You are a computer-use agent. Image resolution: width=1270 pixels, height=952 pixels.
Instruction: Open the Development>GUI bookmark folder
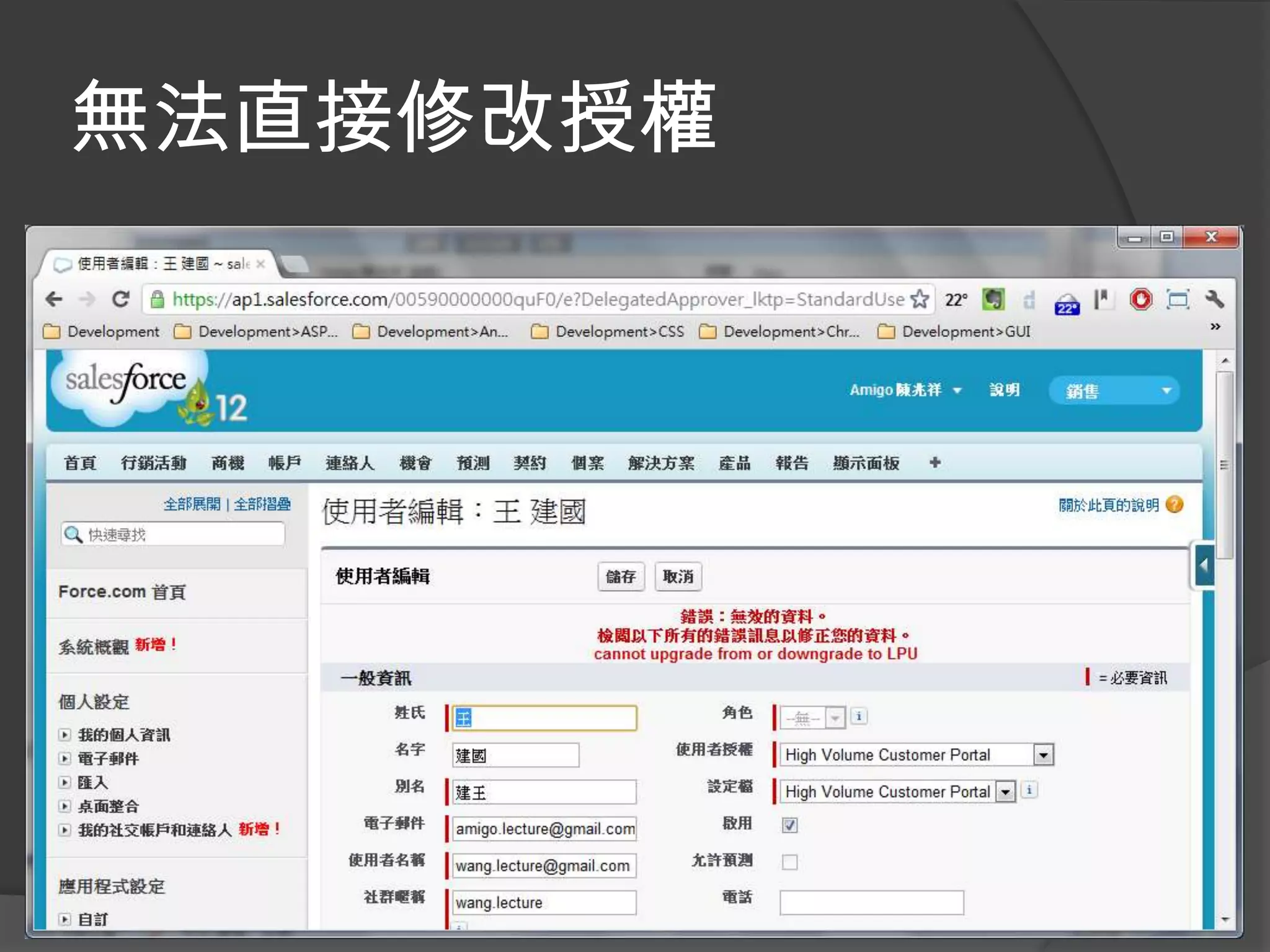point(955,332)
